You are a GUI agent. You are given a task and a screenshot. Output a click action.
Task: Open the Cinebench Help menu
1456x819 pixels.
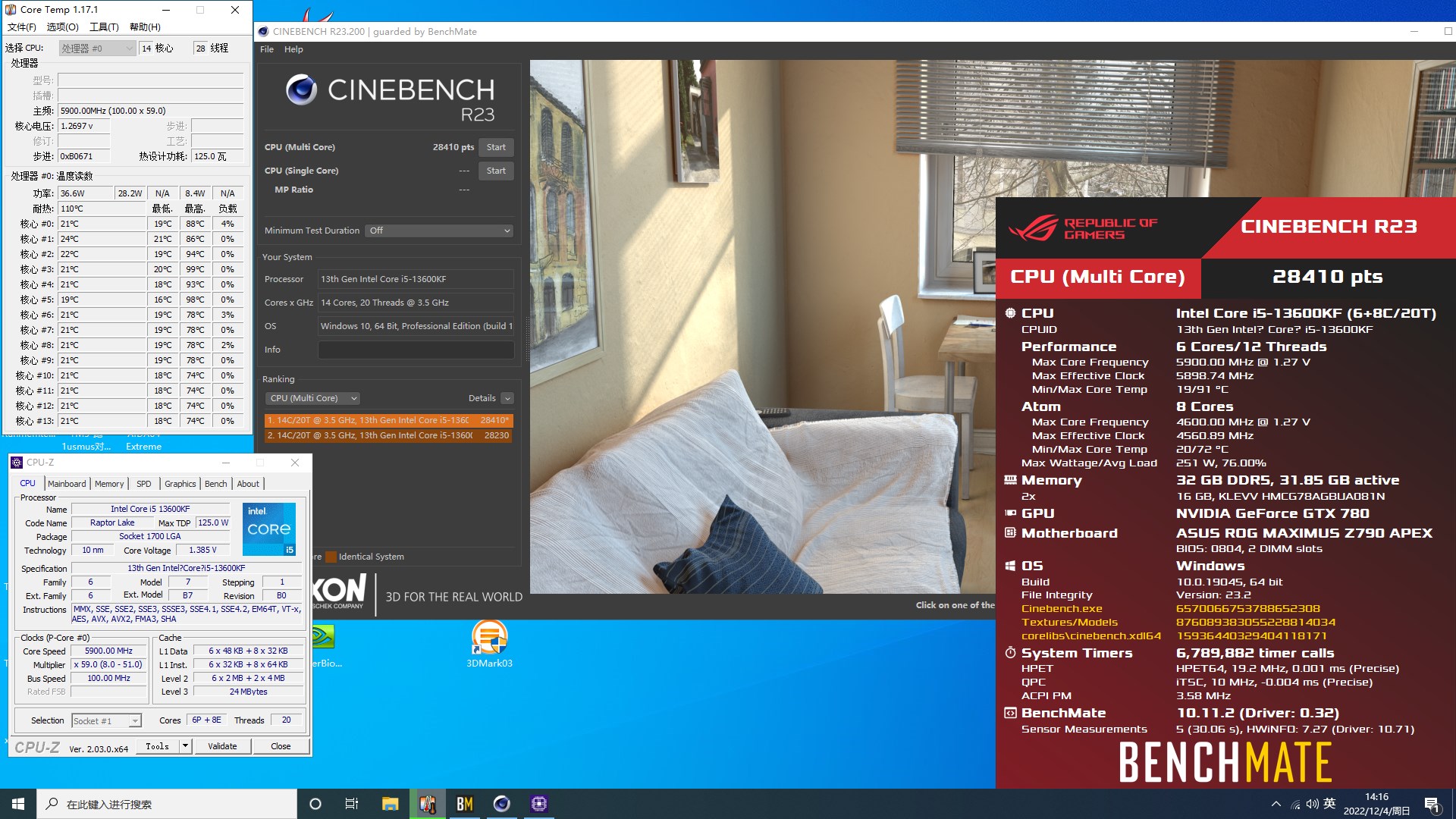[x=293, y=49]
